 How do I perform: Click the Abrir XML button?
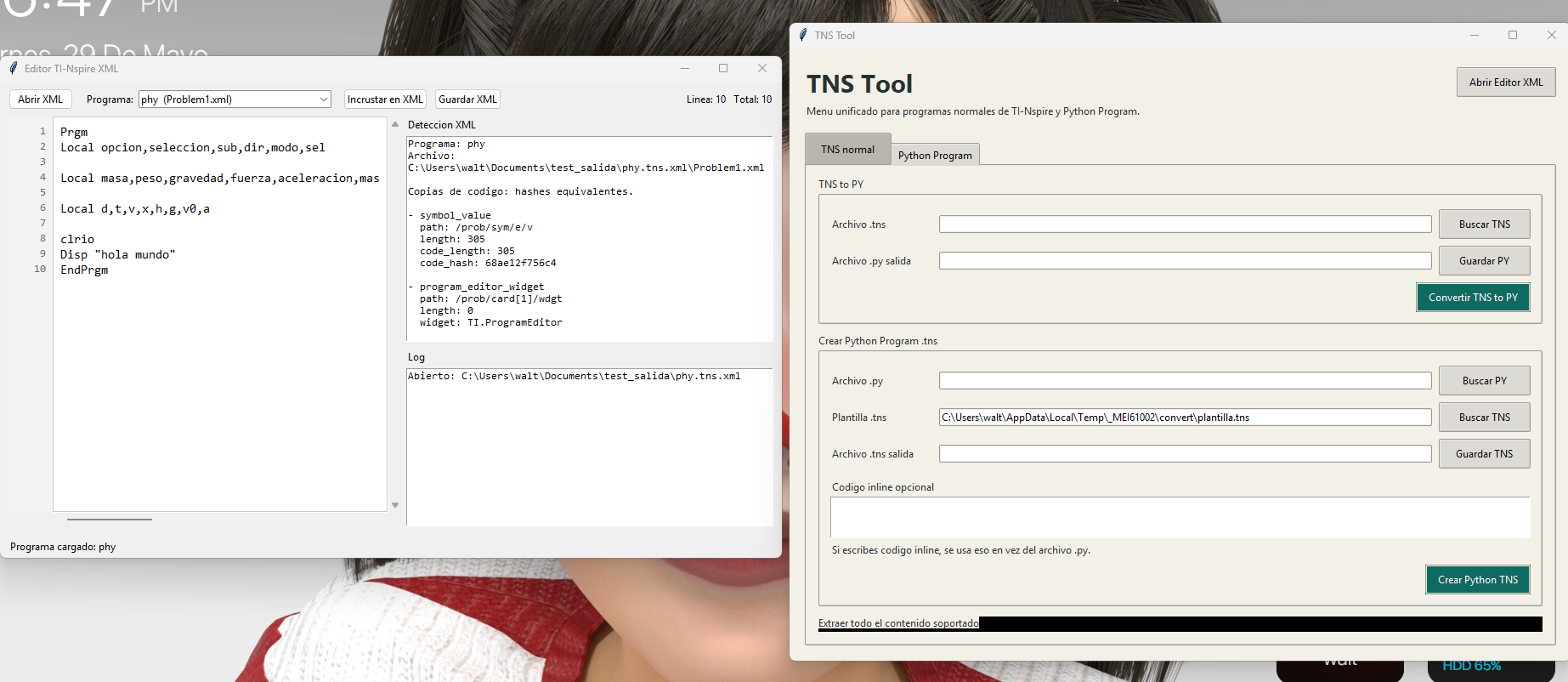tap(41, 99)
